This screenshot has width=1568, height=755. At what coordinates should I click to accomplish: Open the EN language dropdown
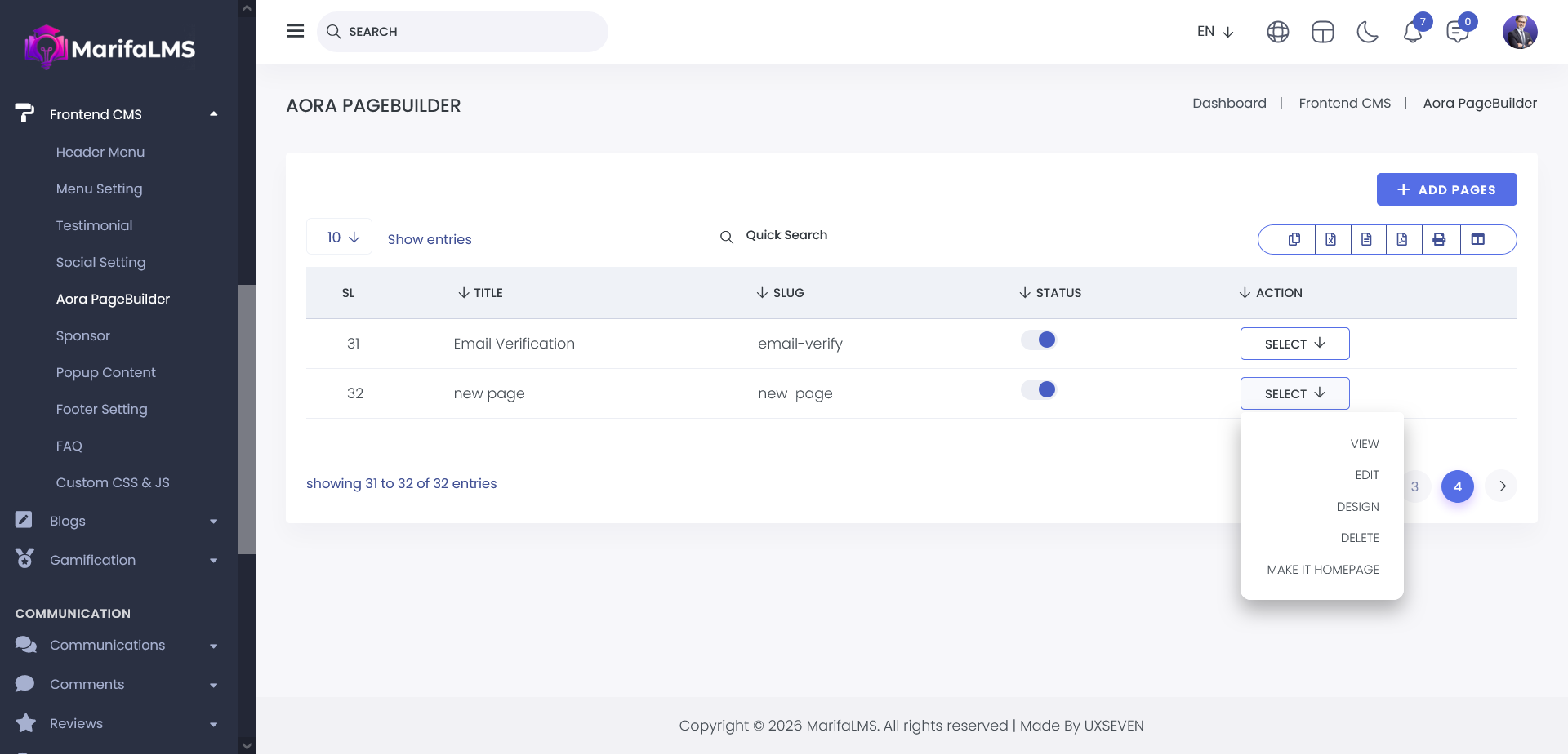click(x=1214, y=32)
